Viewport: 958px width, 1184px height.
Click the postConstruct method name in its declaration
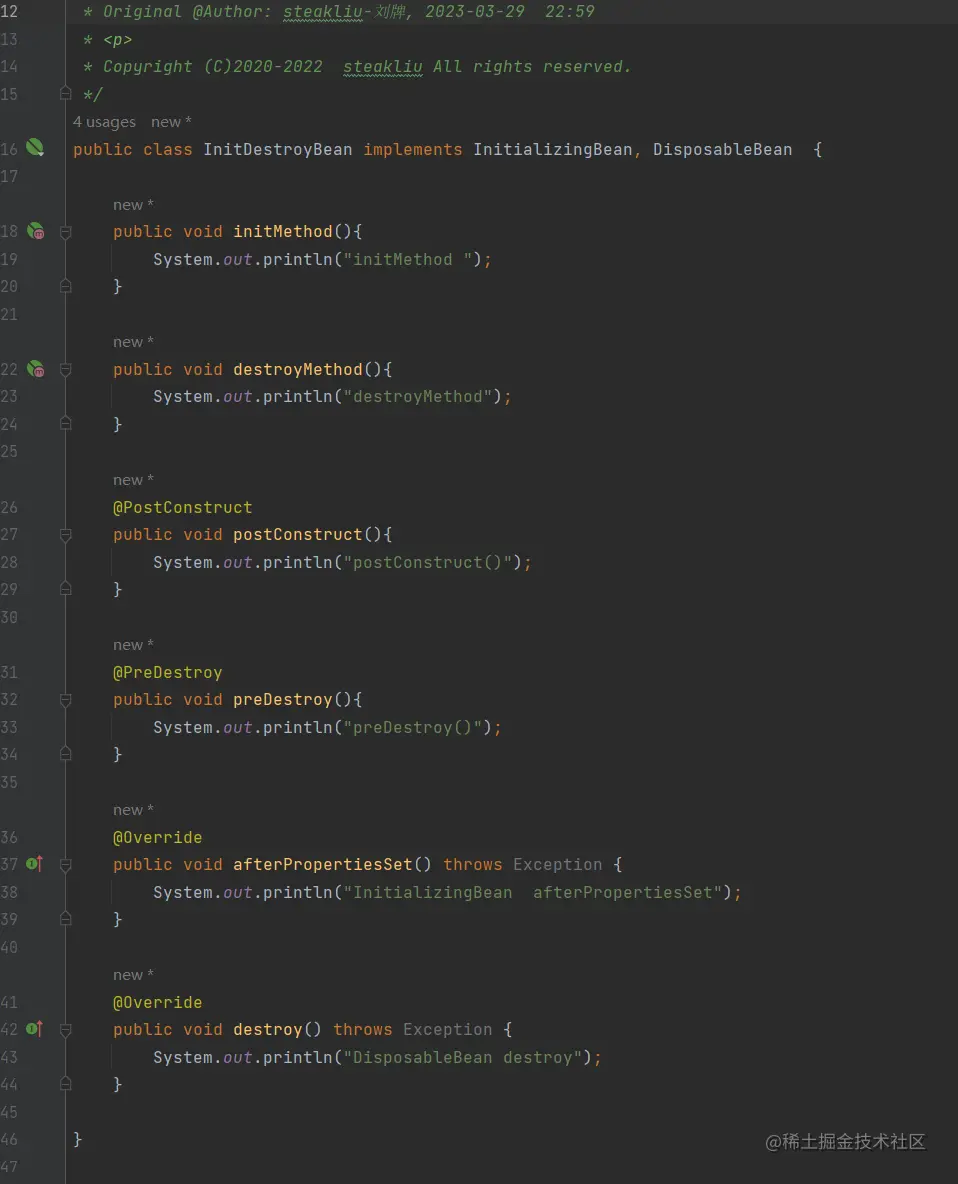pyautogui.click(x=298, y=535)
